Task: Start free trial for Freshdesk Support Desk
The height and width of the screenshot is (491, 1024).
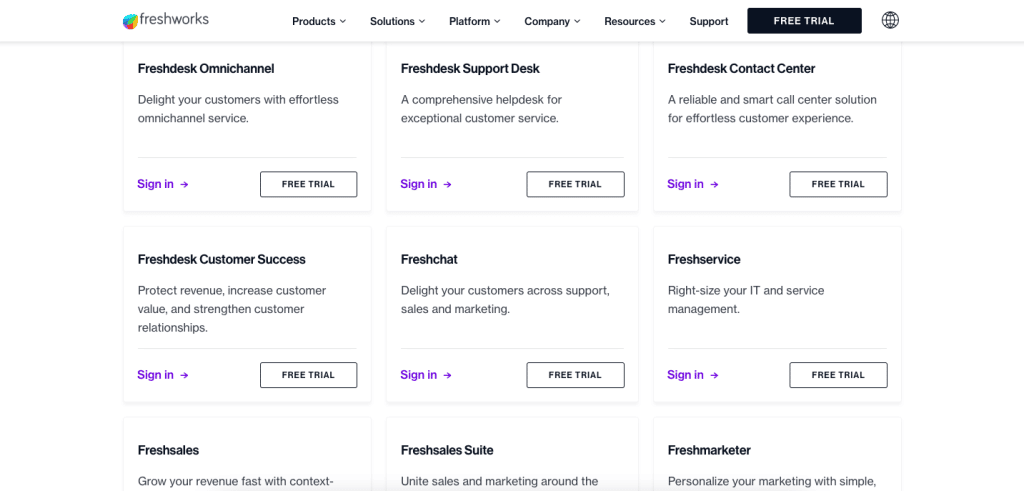Action: [575, 184]
